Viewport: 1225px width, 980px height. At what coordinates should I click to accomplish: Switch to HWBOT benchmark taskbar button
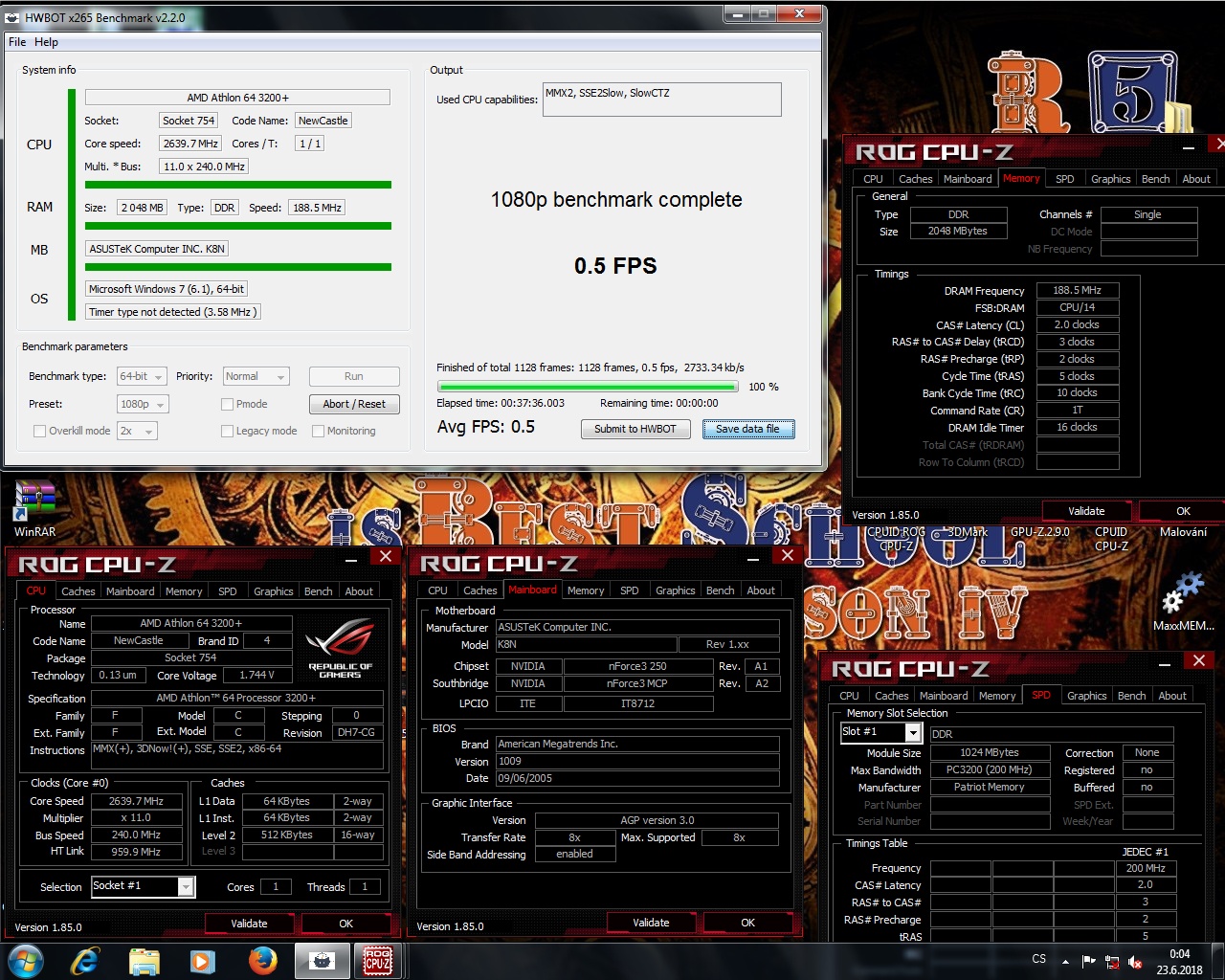(x=323, y=961)
